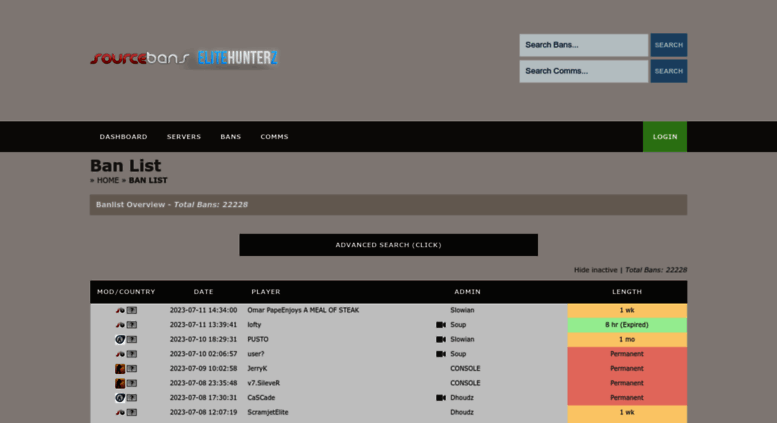Open the Comms menu item
The image size is (777, 423).
(275, 137)
